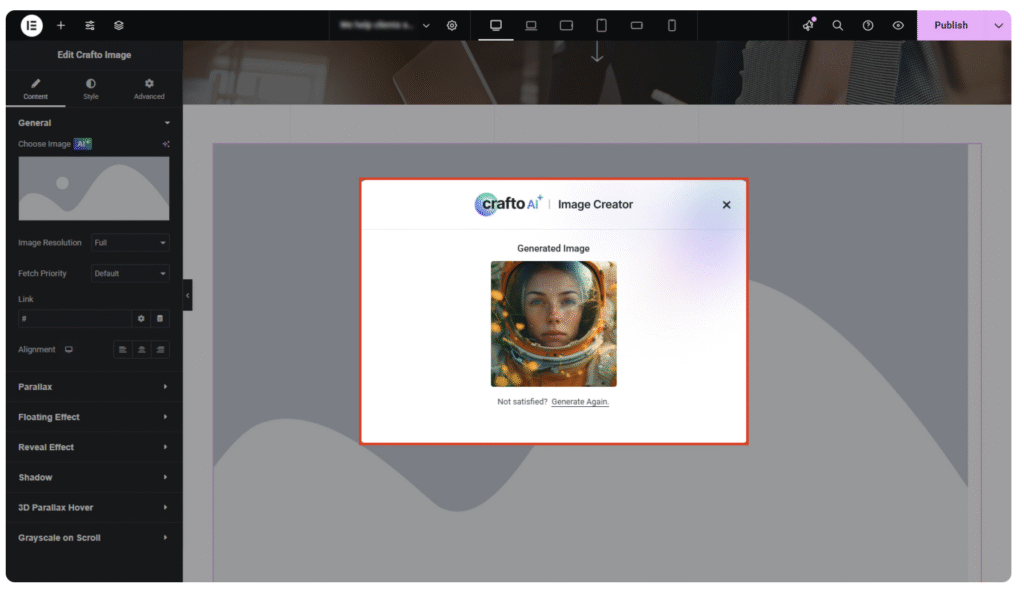The width and height of the screenshot is (1024, 592).
Task: Switch to desktop device view
Action: [x=495, y=25]
